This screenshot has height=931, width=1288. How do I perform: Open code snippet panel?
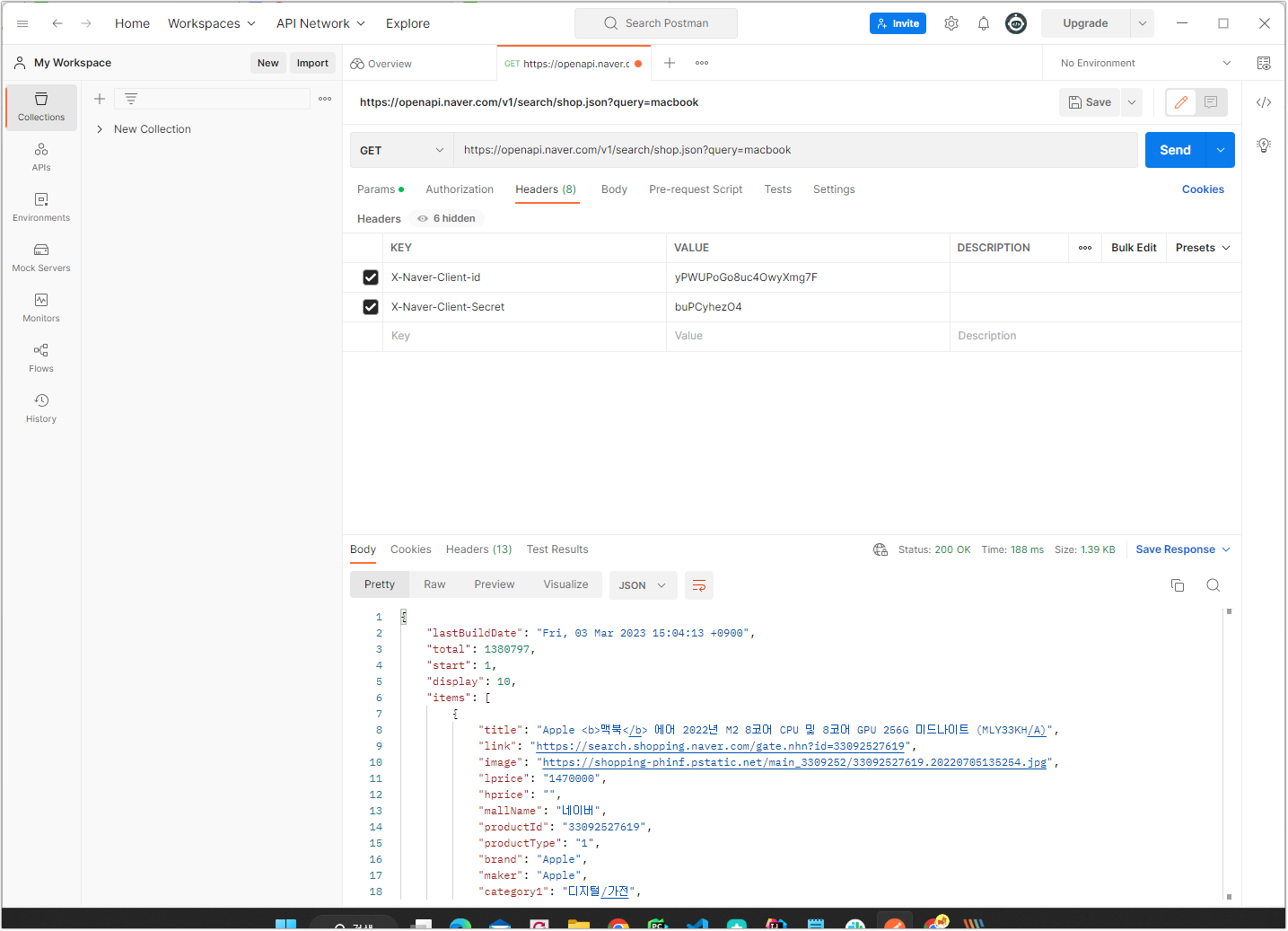[x=1264, y=102]
